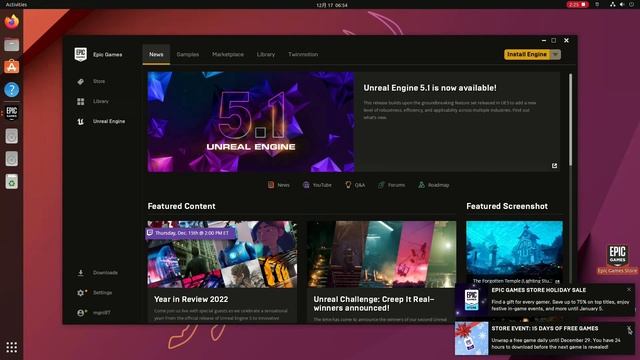Click the Unreal Engine 5.1 is now available headline
The image size is (640, 360).
coord(430,88)
